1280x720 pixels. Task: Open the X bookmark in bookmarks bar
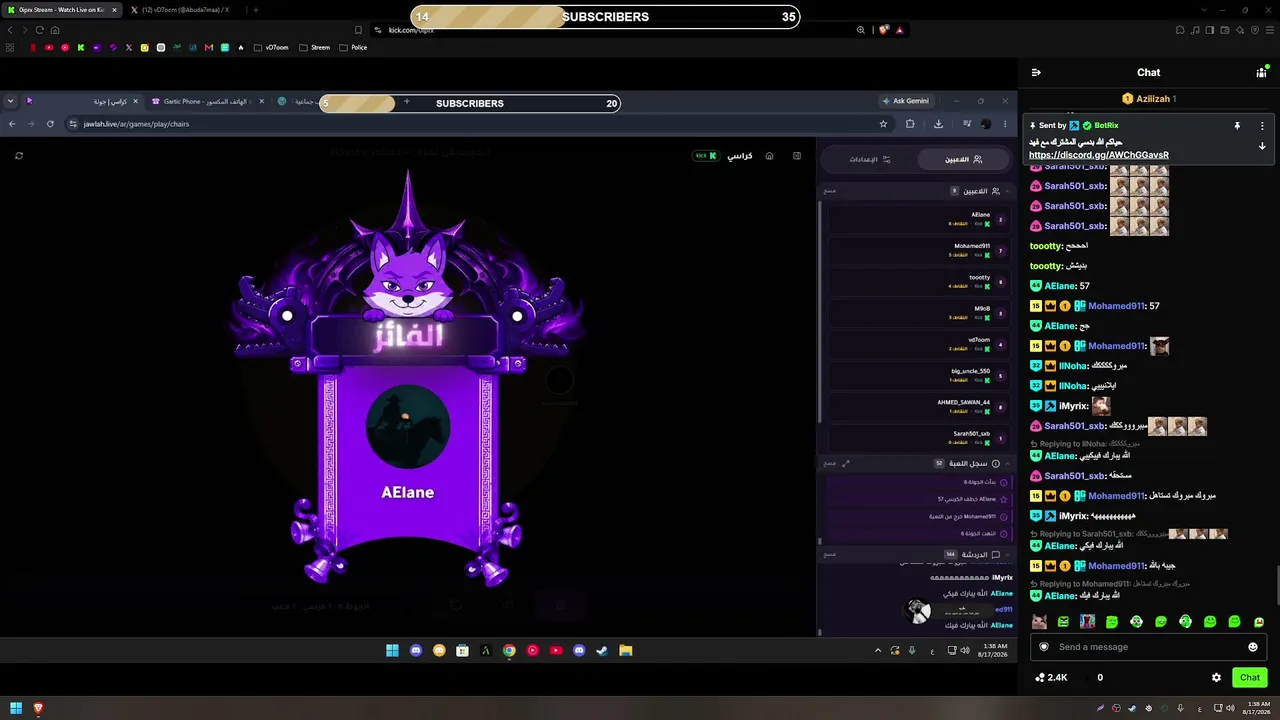[129, 47]
